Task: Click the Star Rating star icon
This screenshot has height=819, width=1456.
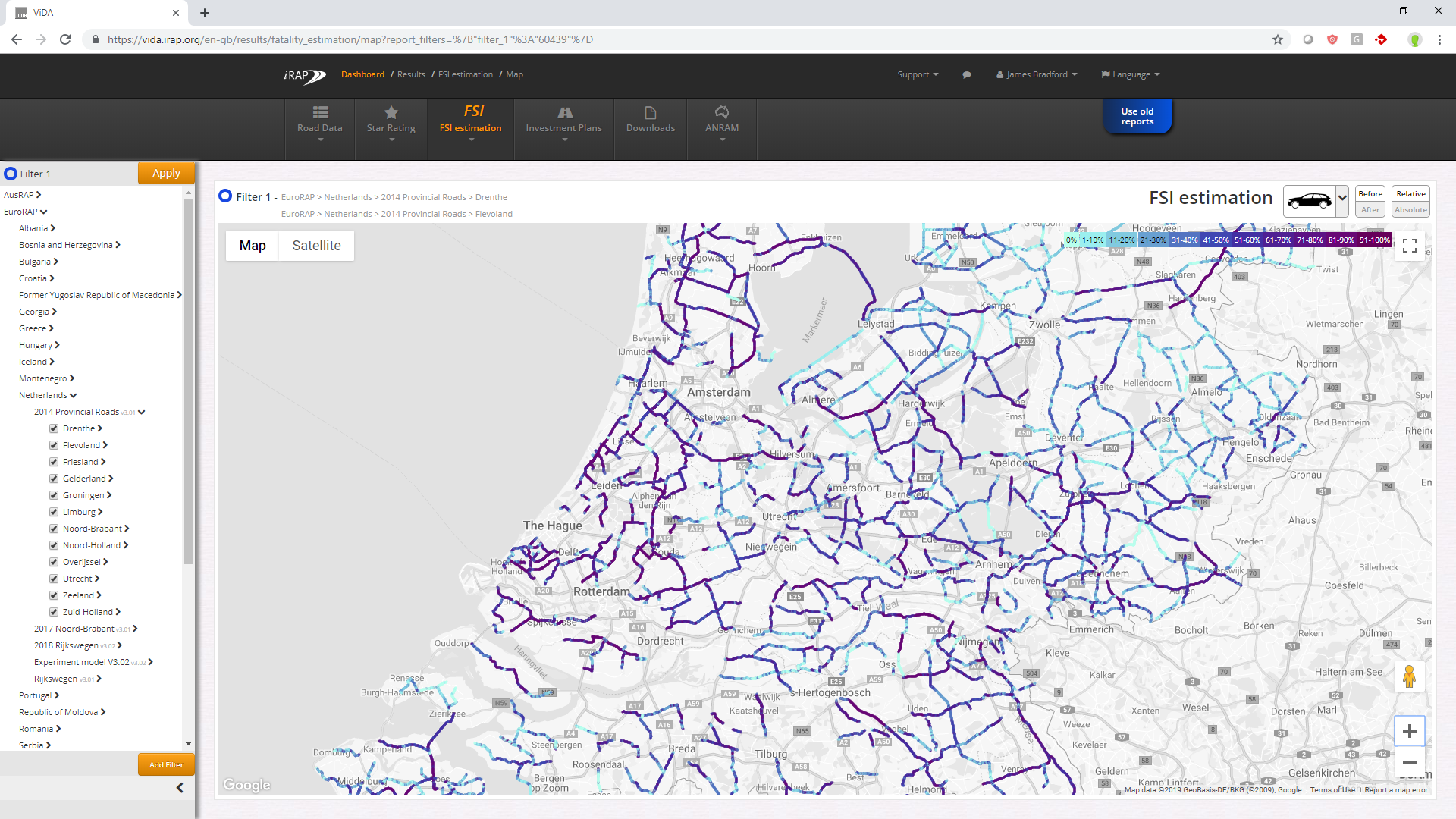Action: point(391,112)
